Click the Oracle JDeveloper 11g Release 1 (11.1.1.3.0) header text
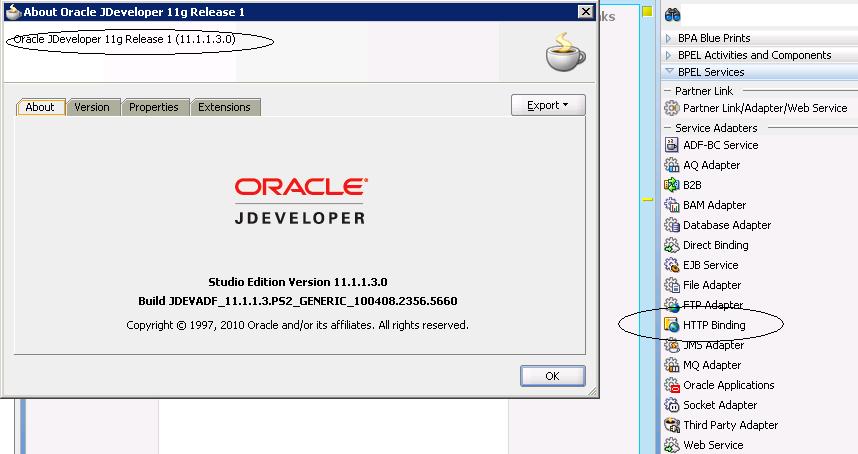The height and width of the screenshot is (454, 858). coord(124,39)
